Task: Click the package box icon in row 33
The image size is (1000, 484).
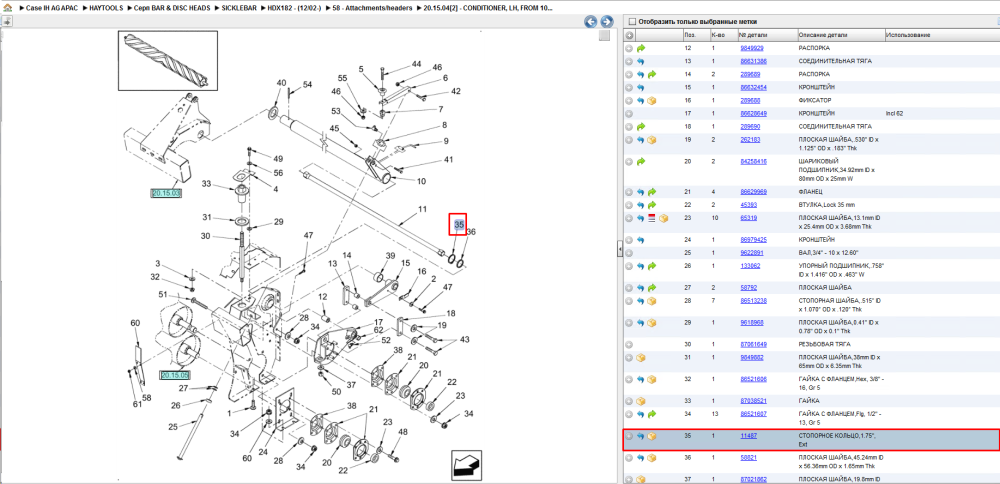Action: [641, 402]
